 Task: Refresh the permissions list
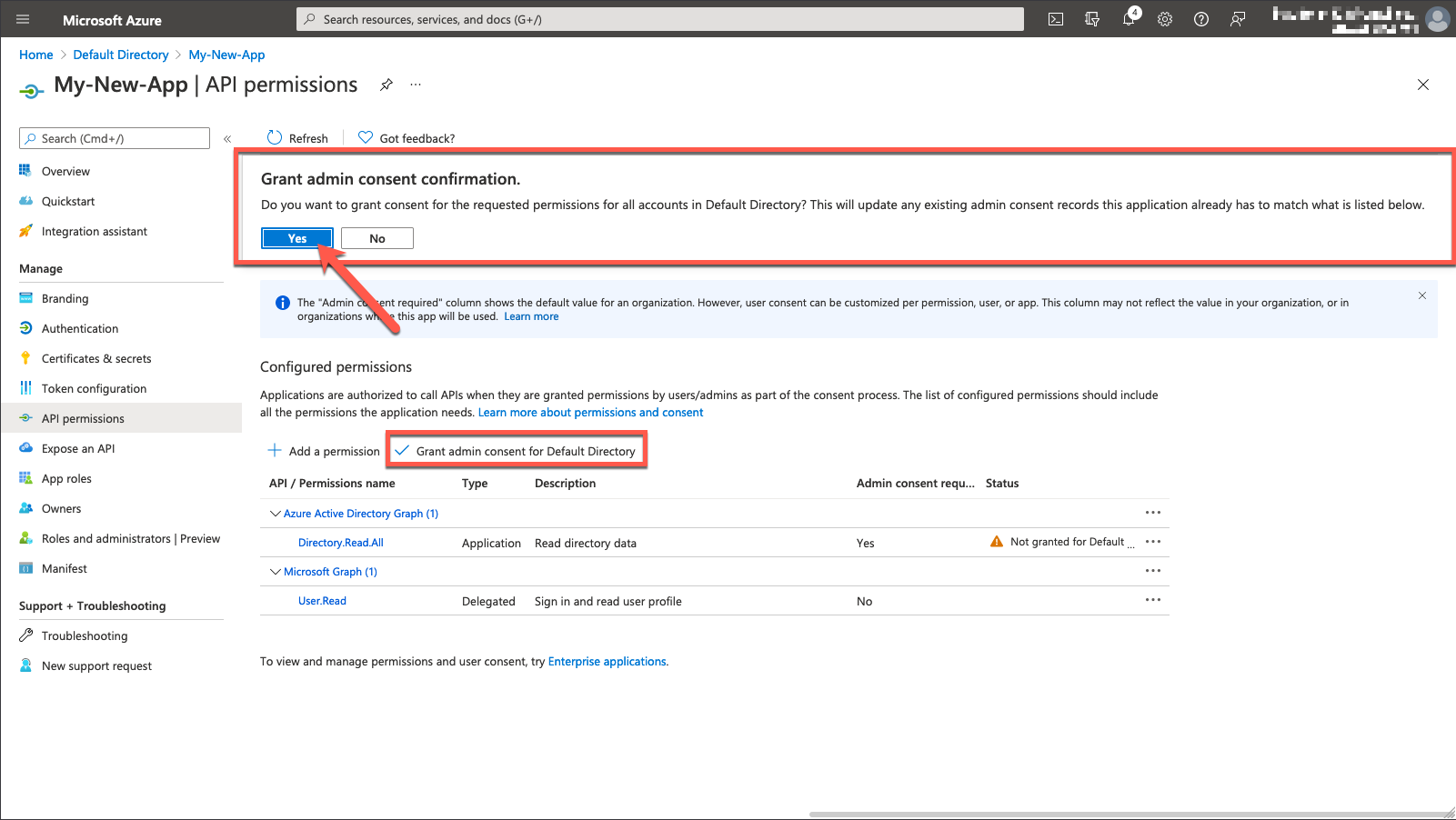coord(297,138)
